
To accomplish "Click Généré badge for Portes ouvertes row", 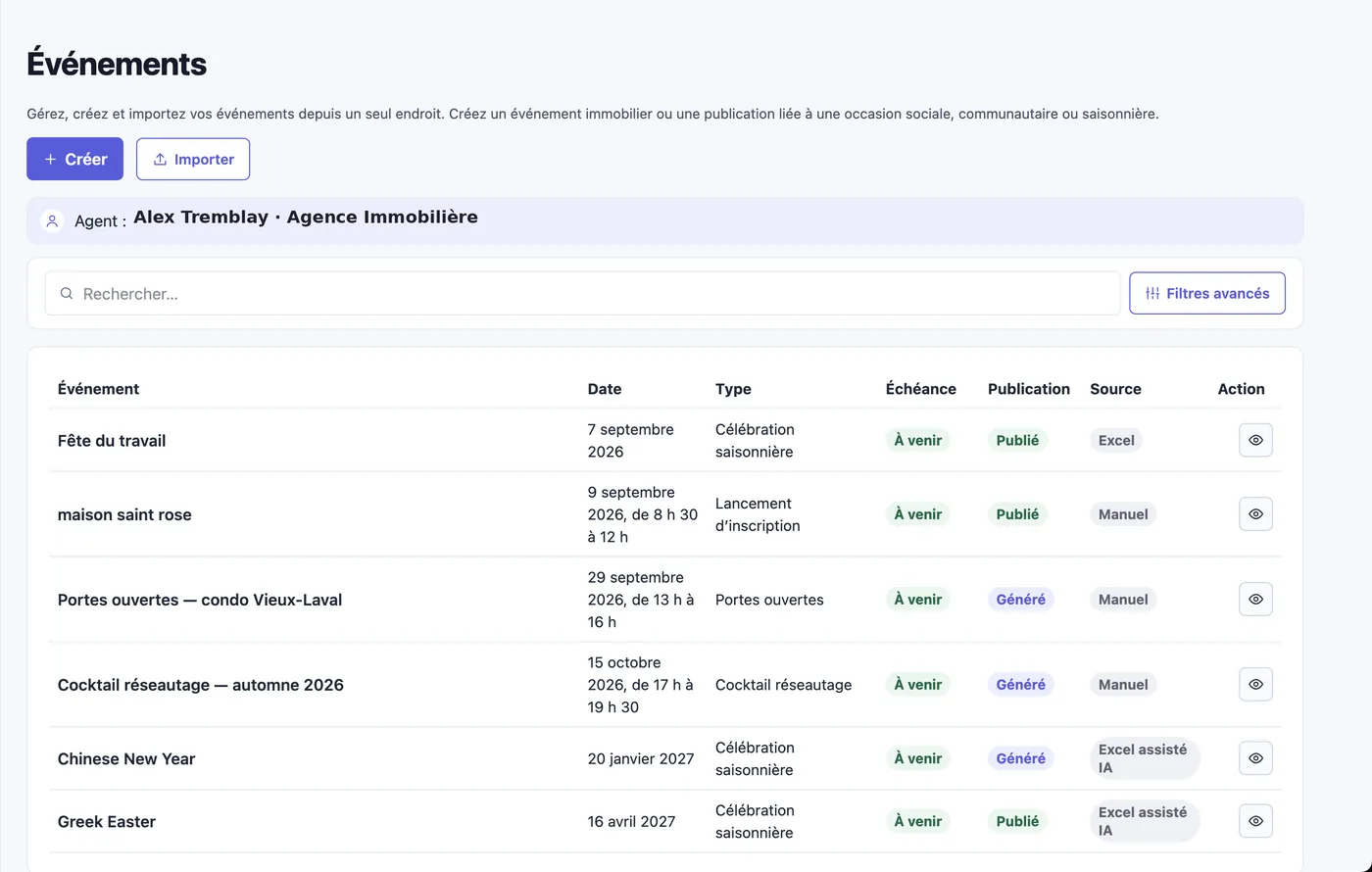I will pos(1020,599).
